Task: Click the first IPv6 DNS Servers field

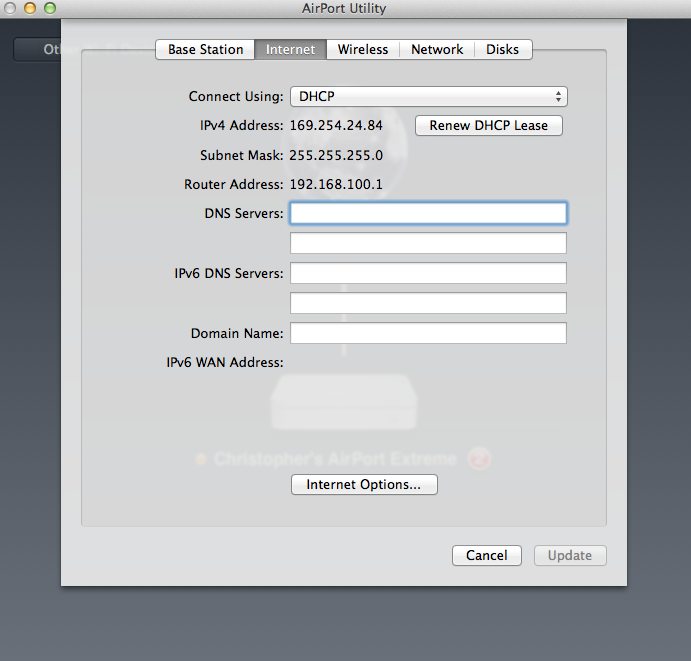Action: [428, 273]
